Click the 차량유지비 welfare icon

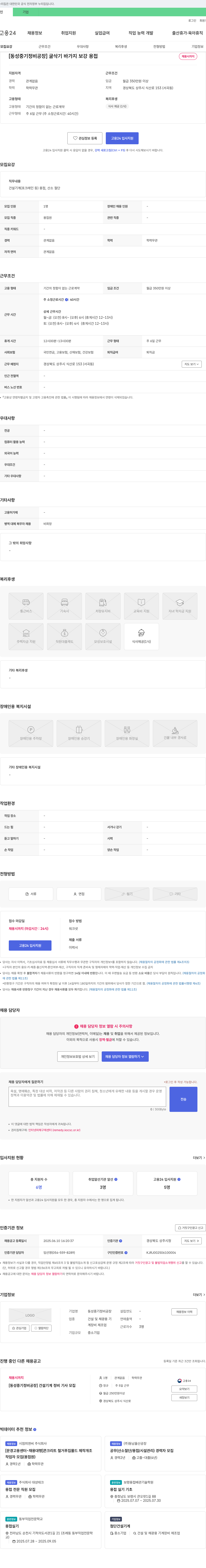[103, 606]
